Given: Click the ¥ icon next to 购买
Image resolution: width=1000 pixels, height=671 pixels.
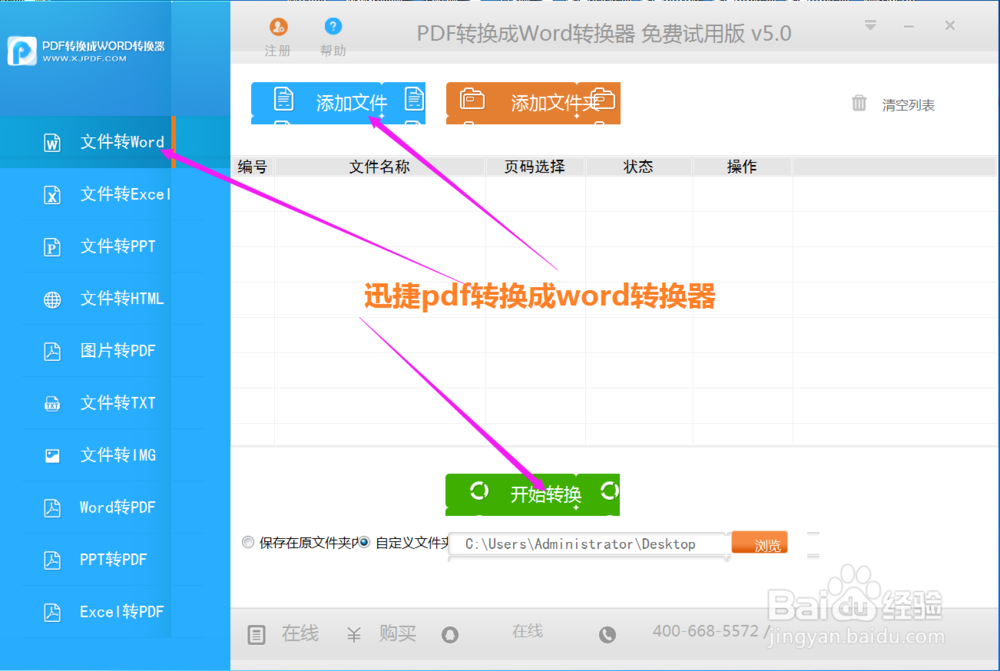Looking at the screenshot, I should coord(353,634).
